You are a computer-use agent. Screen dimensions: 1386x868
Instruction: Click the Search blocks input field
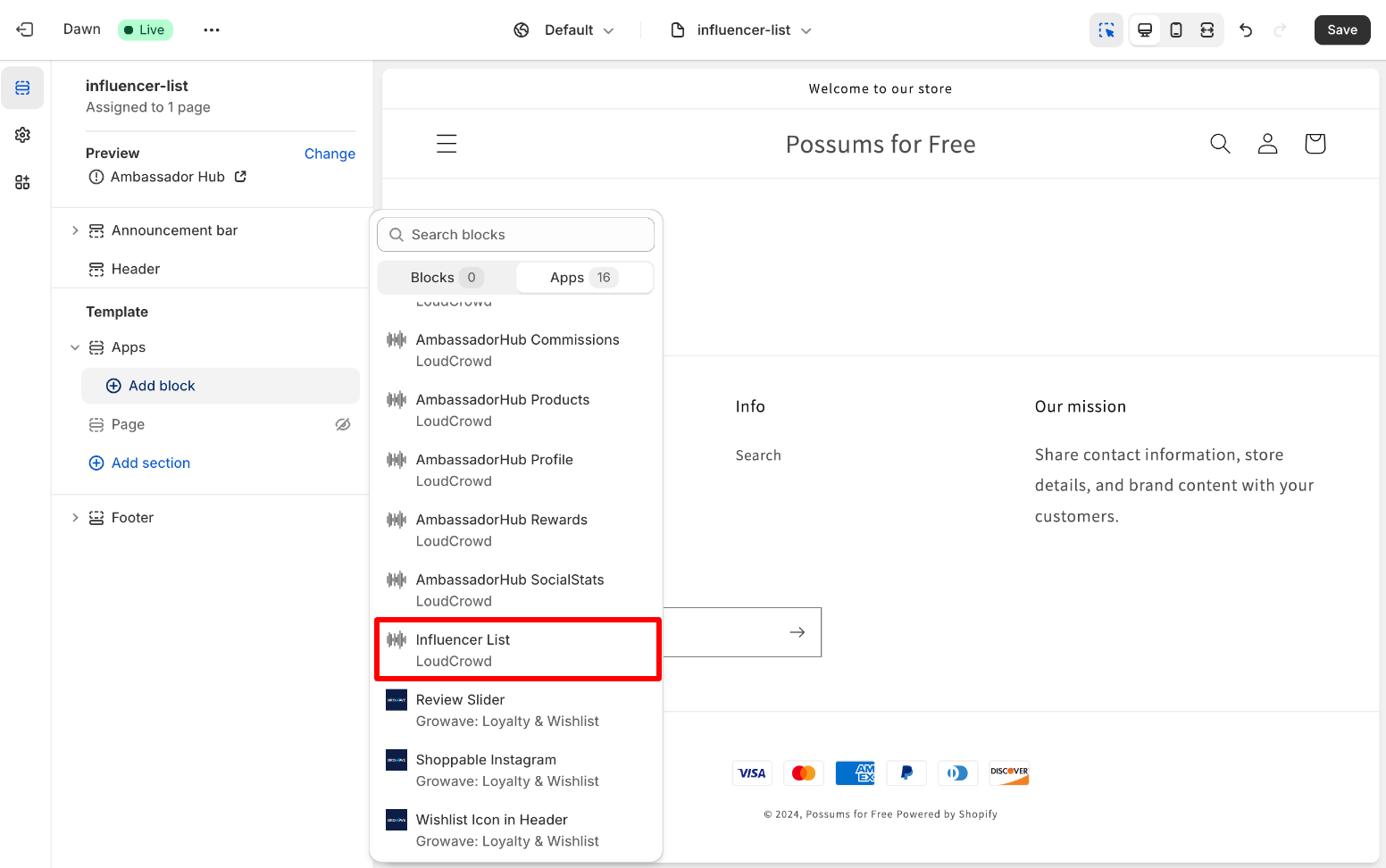coord(516,235)
